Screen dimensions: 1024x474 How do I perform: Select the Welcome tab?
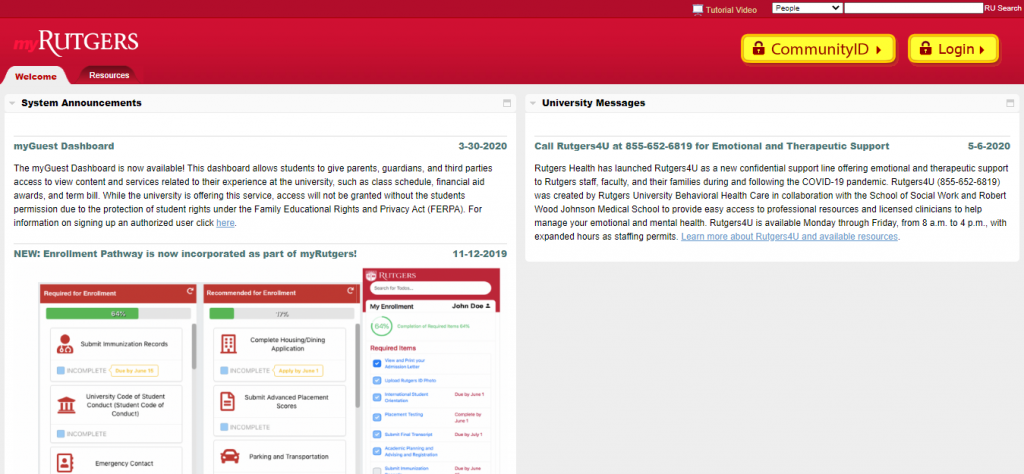[x=36, y=76]
